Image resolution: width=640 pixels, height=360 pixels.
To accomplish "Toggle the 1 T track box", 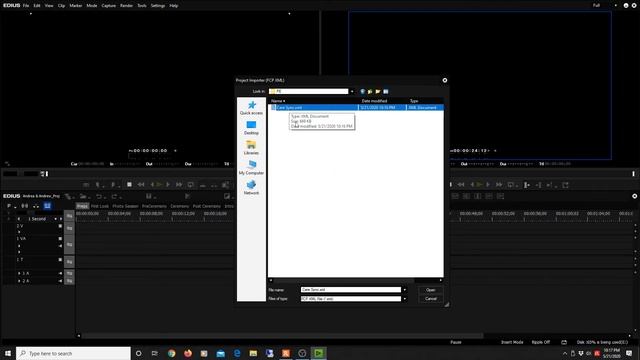I will click(60, 260).
